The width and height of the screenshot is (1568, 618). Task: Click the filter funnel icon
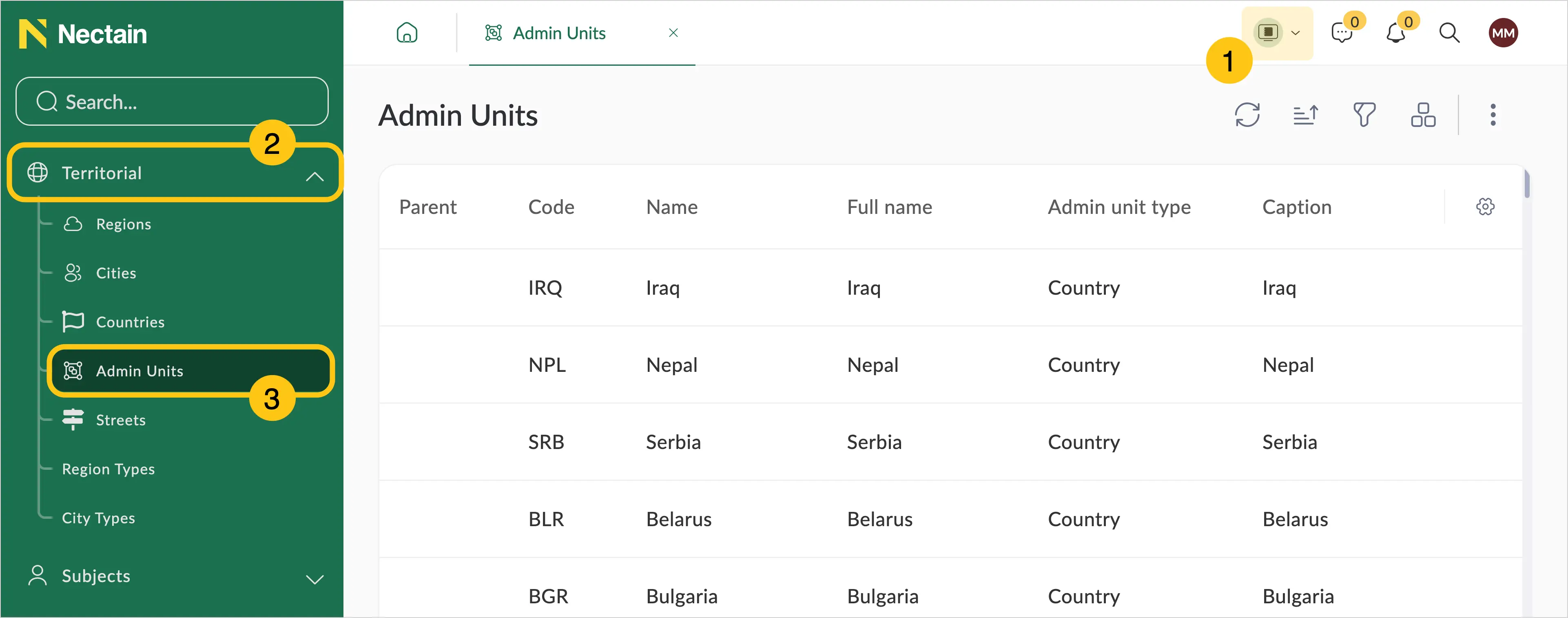tap(1364, 114)
